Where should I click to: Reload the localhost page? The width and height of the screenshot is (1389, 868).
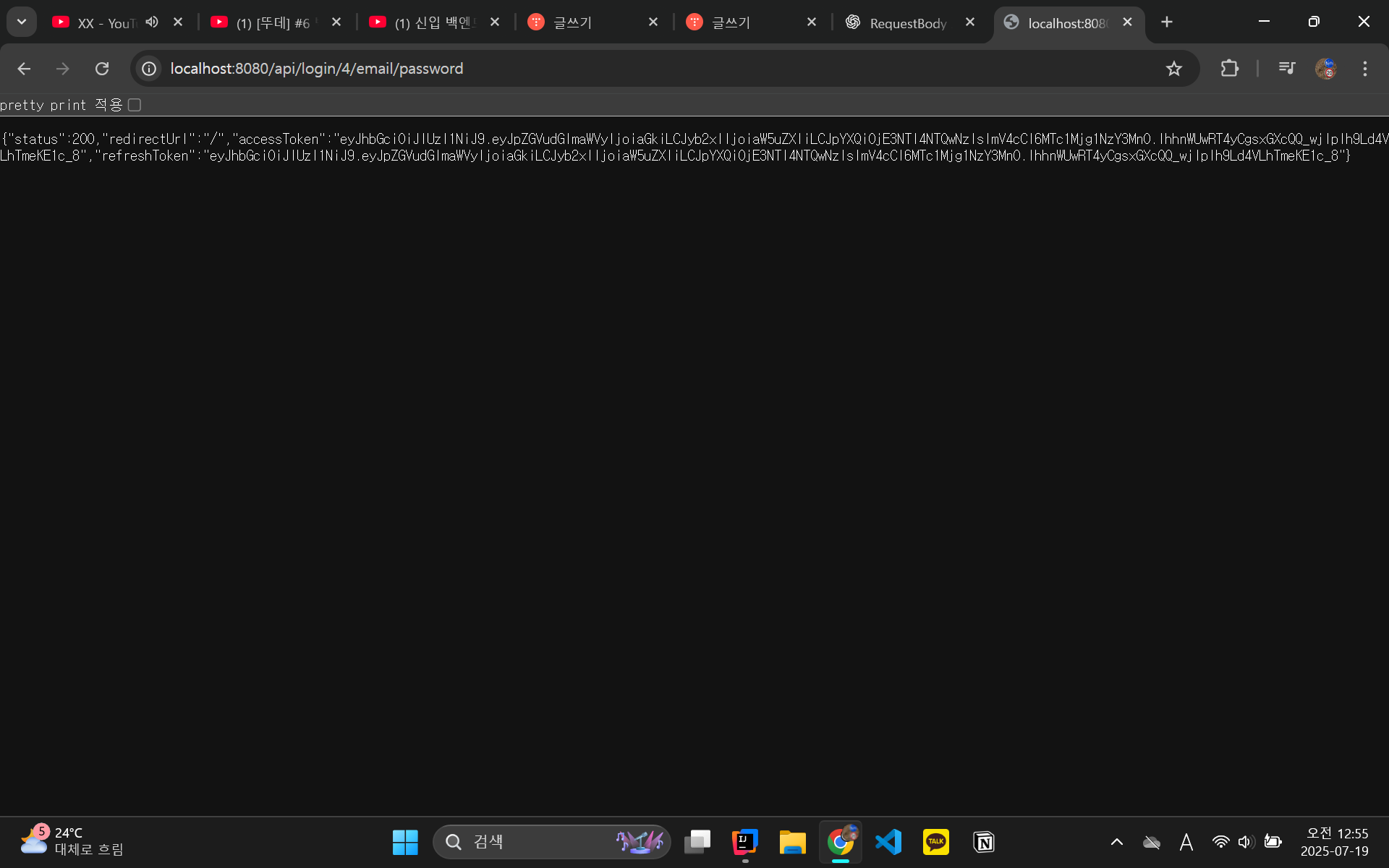[x=102, y=69]
